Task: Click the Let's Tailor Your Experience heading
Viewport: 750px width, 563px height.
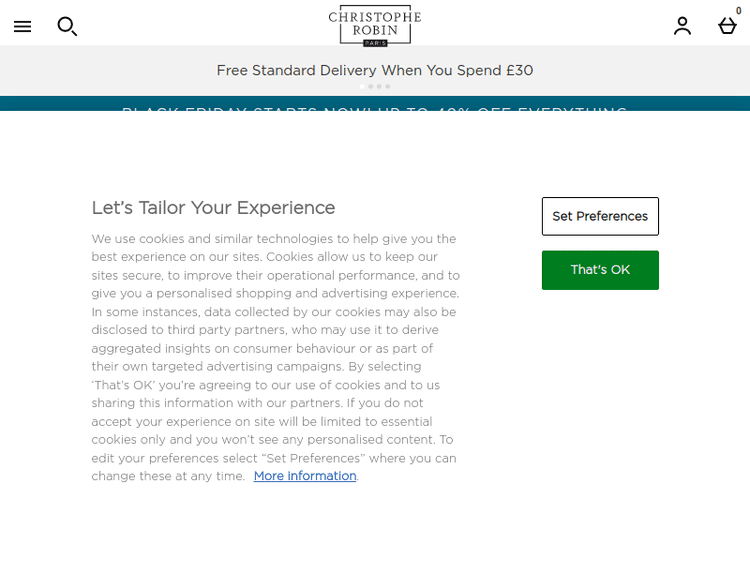Action: (x=213, y=208)
